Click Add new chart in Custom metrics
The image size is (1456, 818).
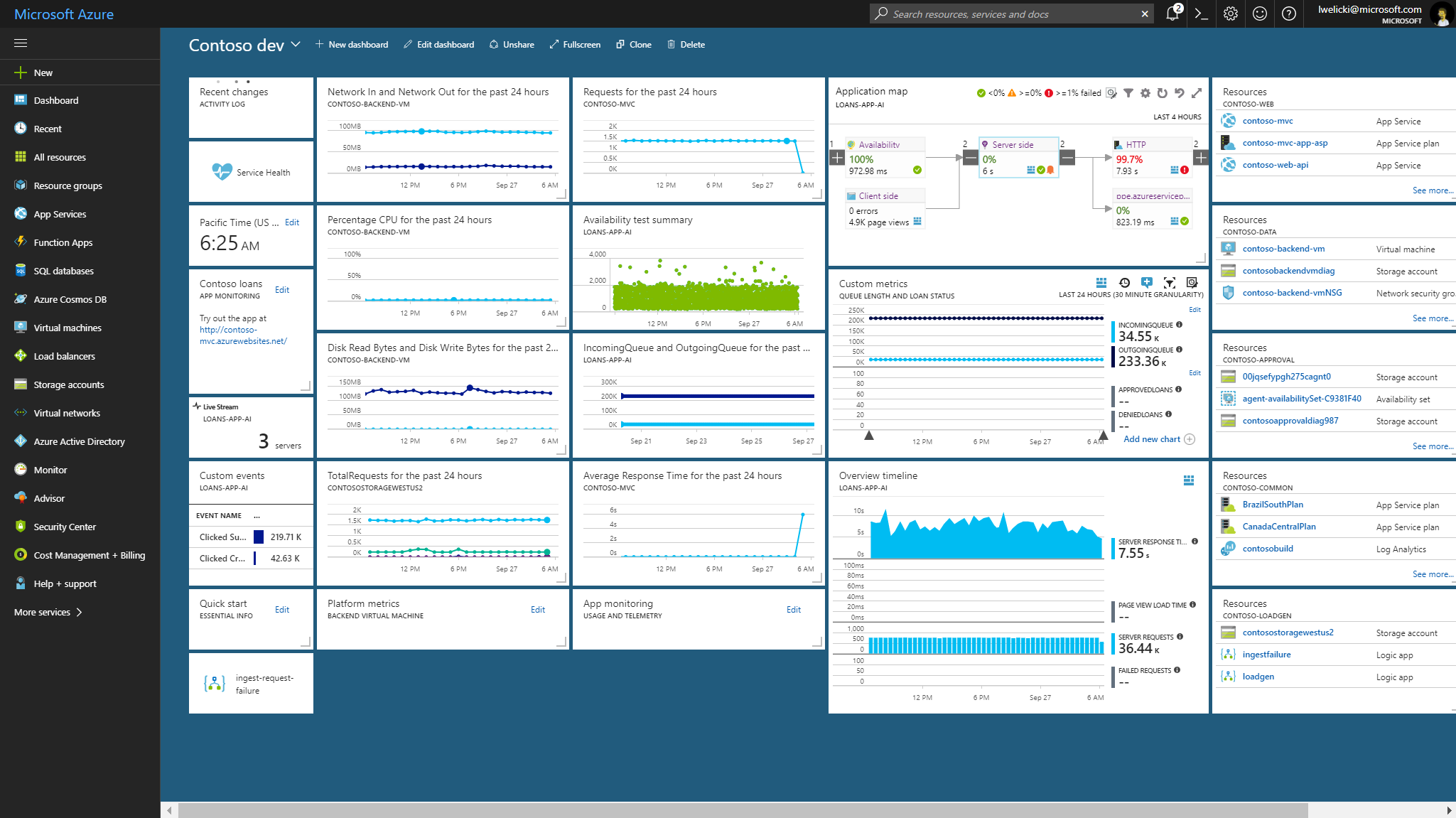pos(1152,439)
